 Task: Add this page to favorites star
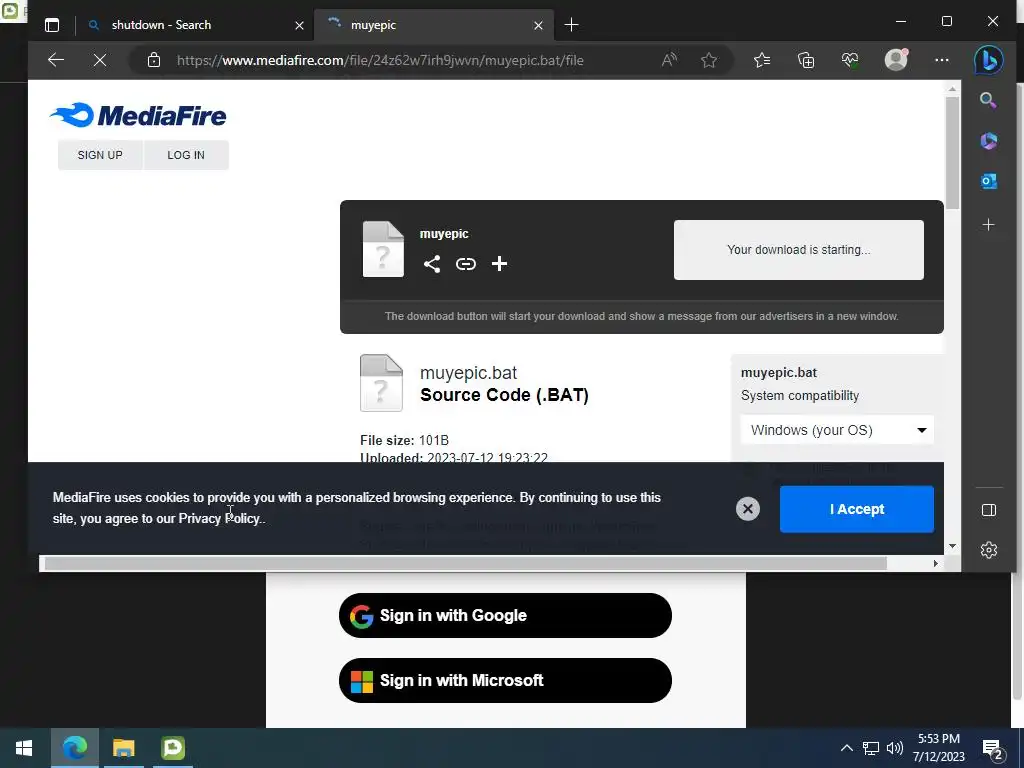pos(709,60)
